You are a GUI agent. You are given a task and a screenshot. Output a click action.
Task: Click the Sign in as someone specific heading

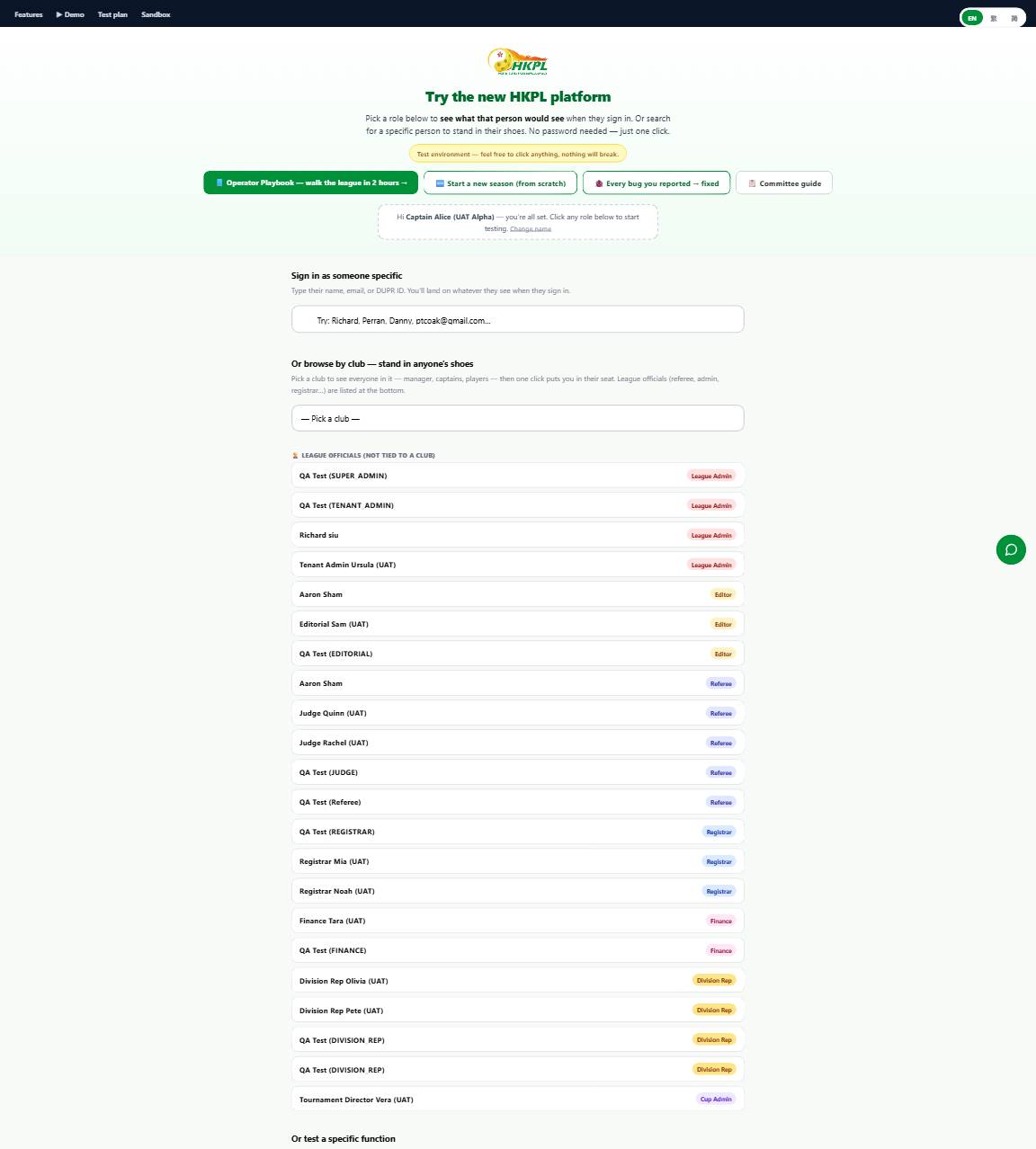[347, 275]
